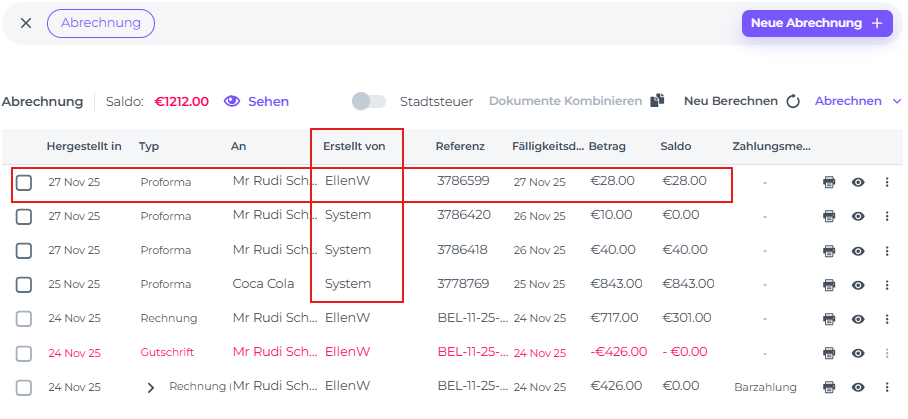The height and width of the screenshot is (419, 908).
Task: Print the €717.00 Rechnung row
Action: pyautogui.click(x=829, y=319)
